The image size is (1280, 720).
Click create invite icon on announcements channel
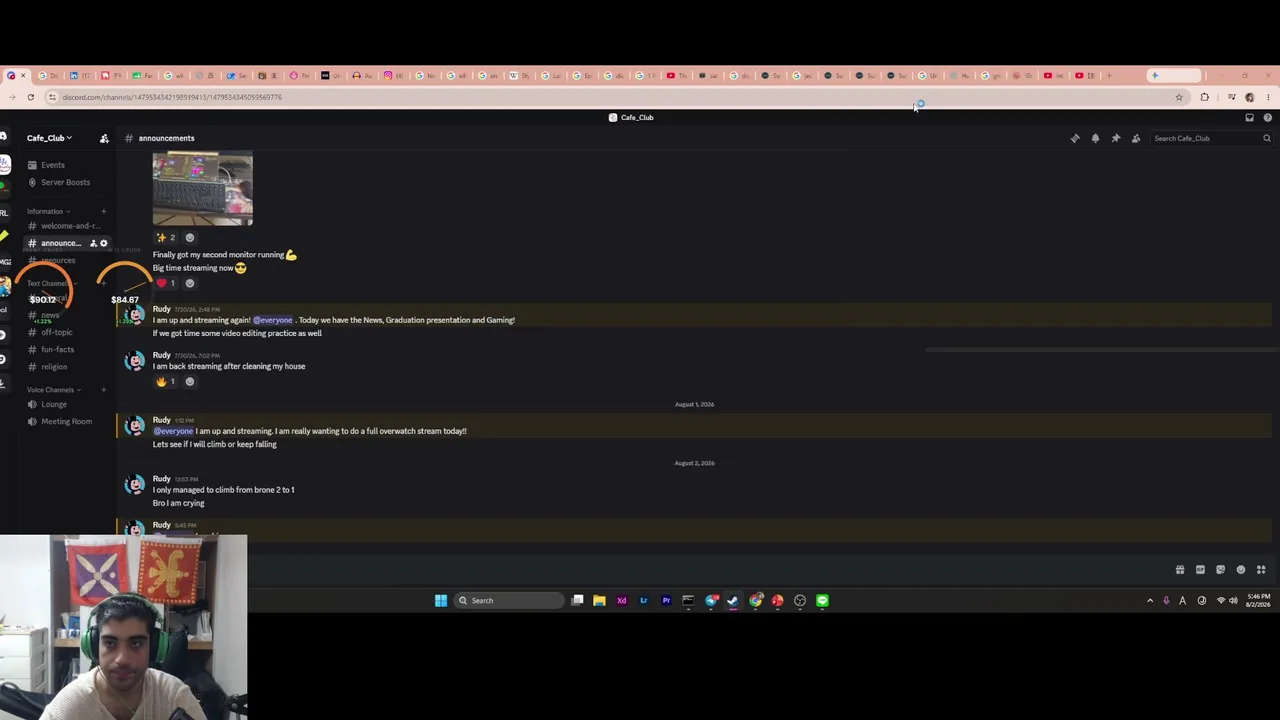pos(93,243)
